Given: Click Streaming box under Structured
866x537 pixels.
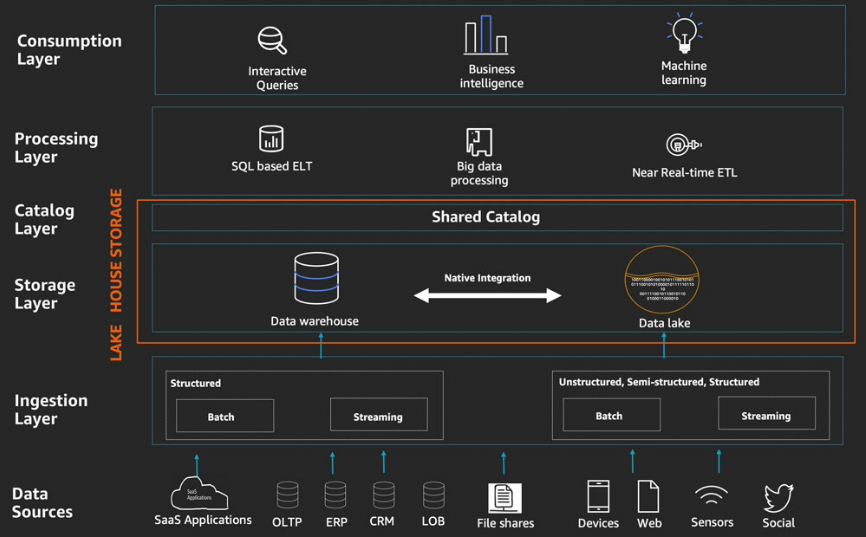Looking at the screenshot, I should (x=379, y=414).
